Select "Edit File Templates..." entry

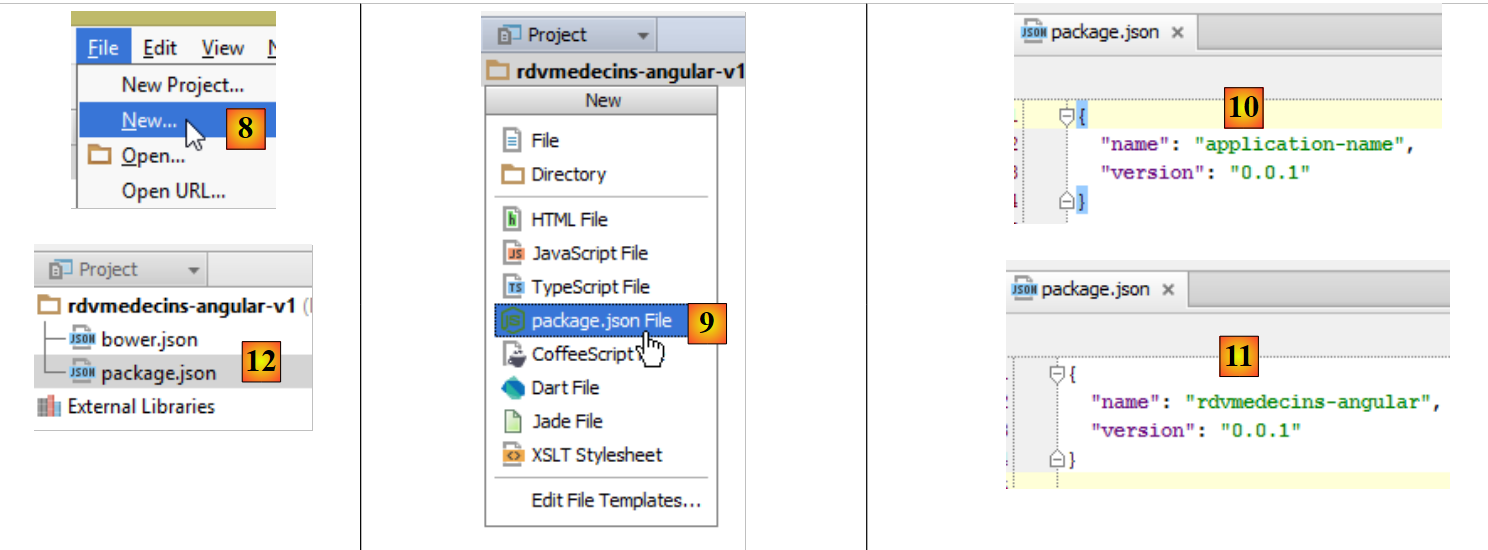(x=616, y=501)
